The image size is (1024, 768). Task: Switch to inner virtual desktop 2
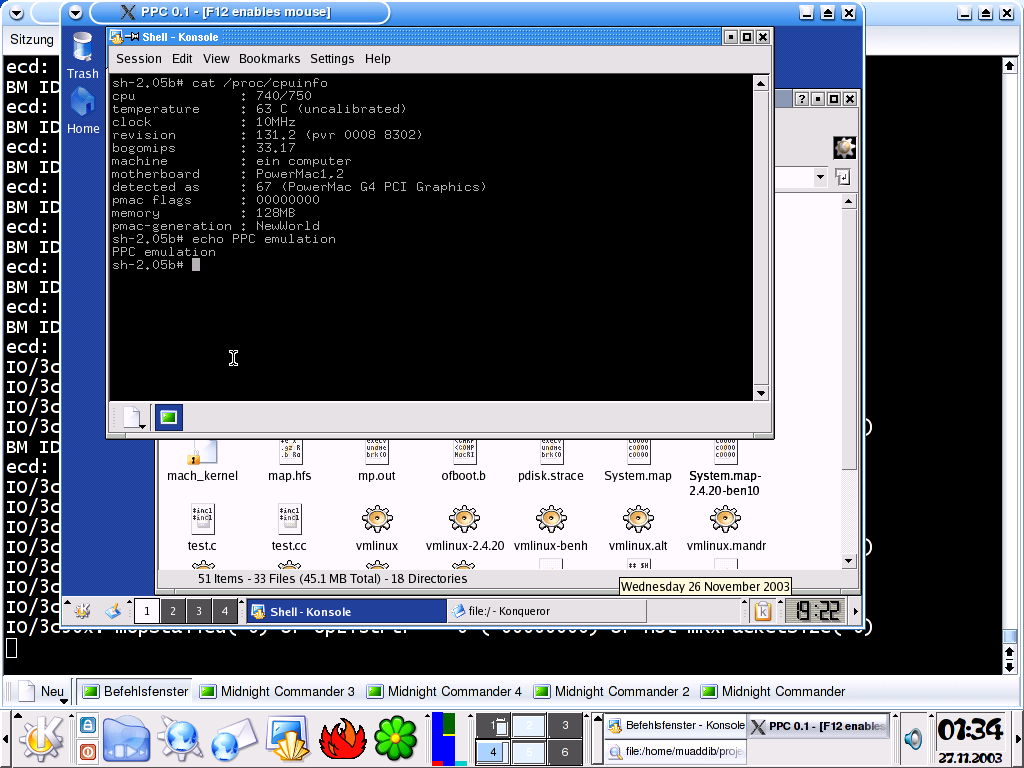173,611
